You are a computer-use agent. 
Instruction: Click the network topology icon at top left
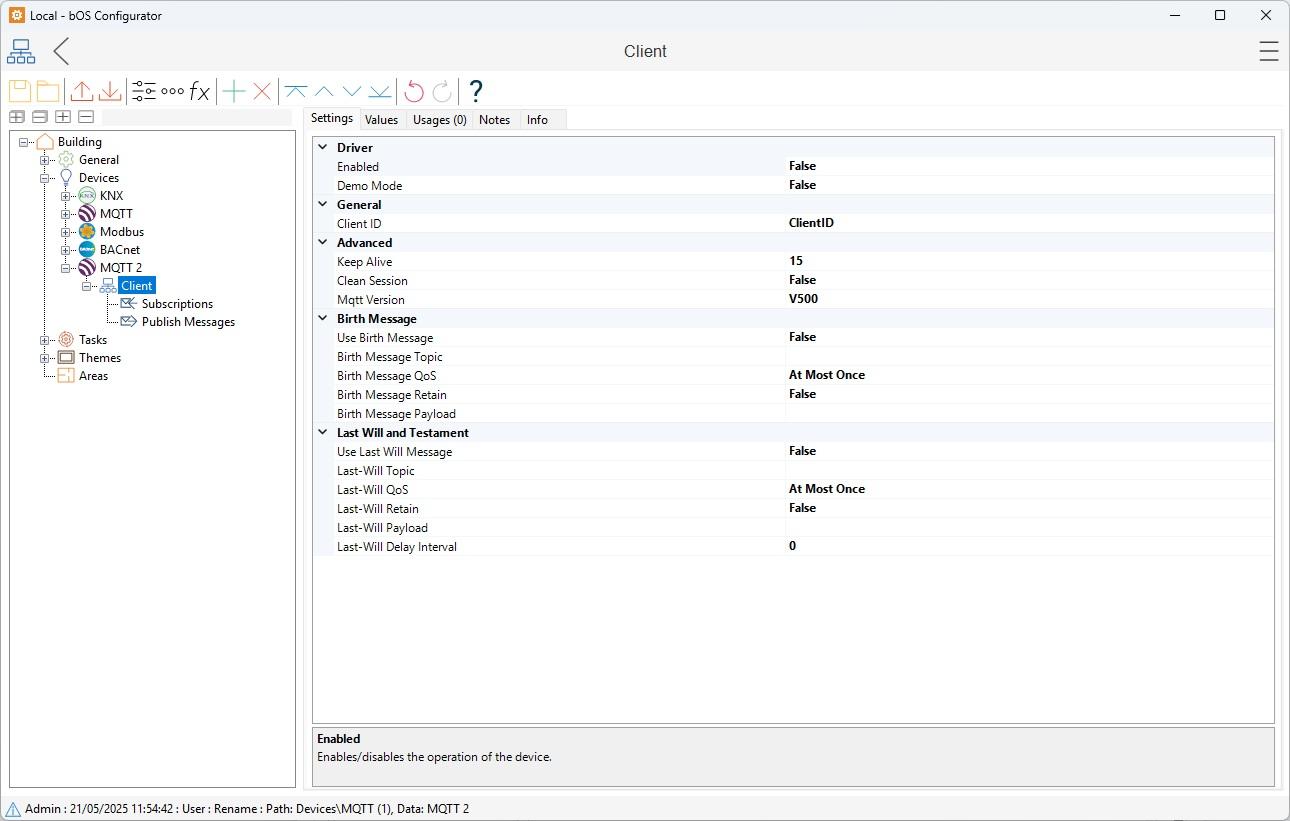tap(21, 51)
